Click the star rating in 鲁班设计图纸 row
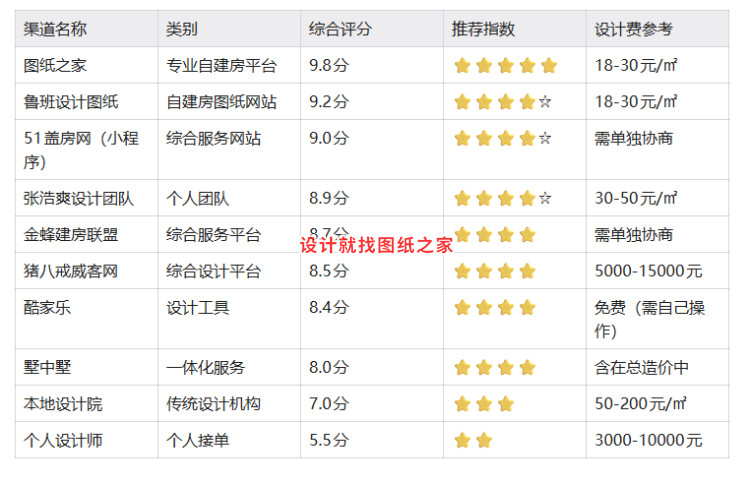This screenshot has height=483, width=750. [503, 102]
